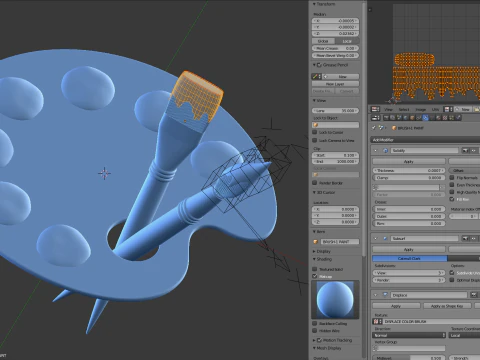Click the pin icon in Properties breadcrumb
The height and width of the screenshot is (360, 480).
click(374, 128)
